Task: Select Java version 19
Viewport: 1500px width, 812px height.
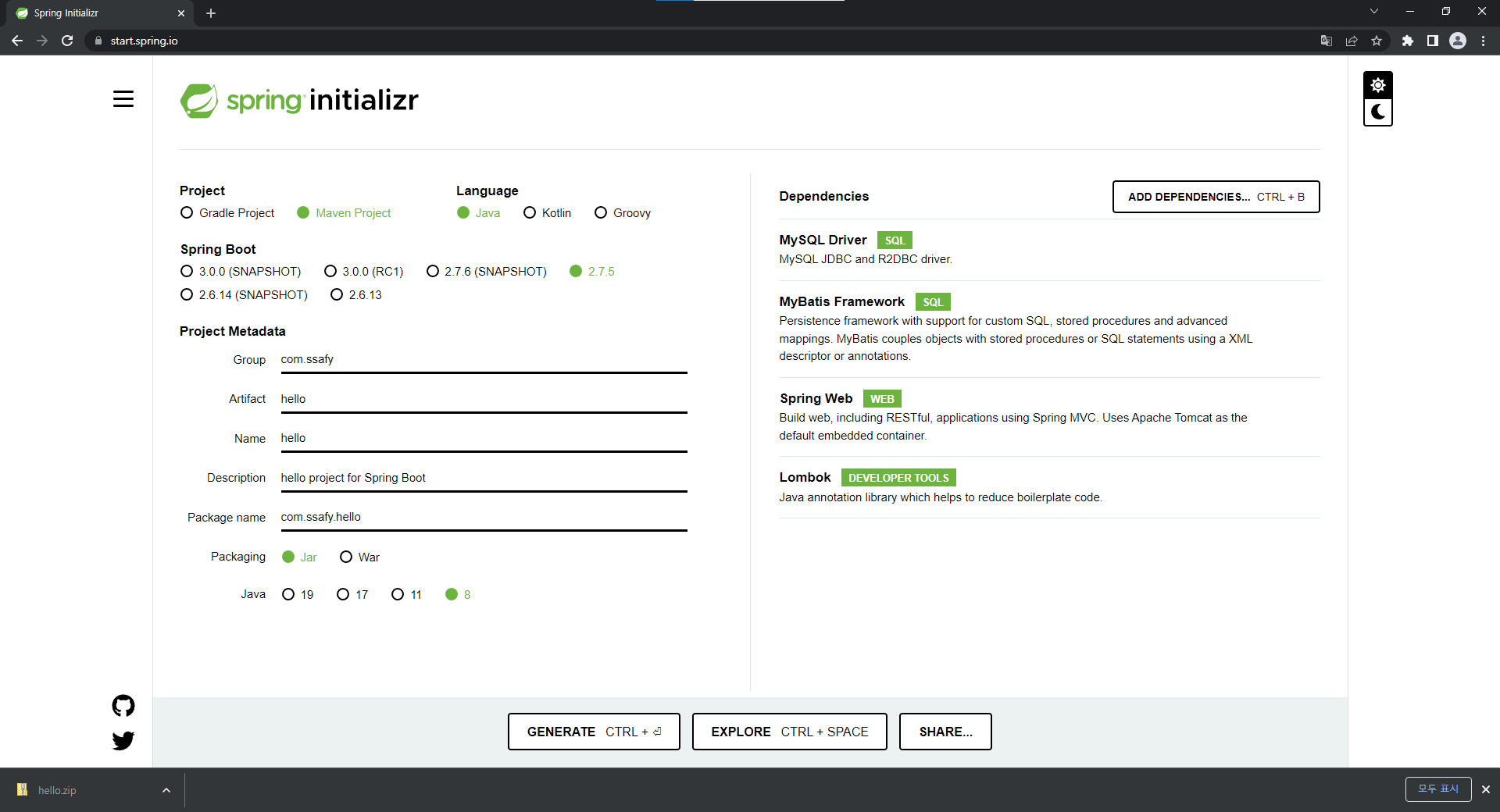Action: [x=298, y=595]
